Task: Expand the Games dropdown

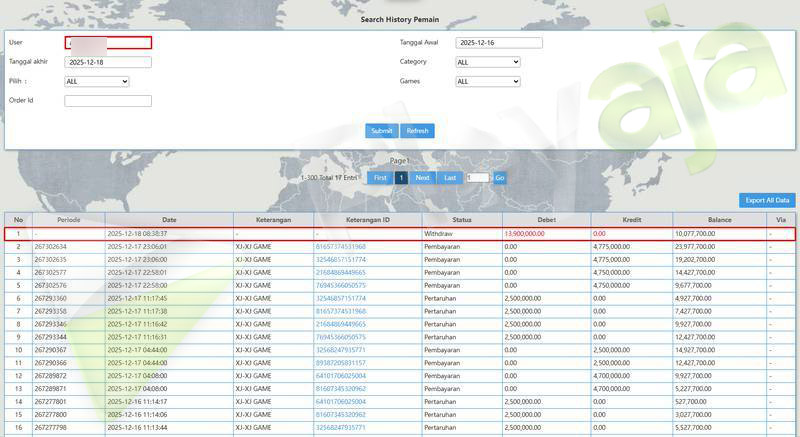Action: 487,82
